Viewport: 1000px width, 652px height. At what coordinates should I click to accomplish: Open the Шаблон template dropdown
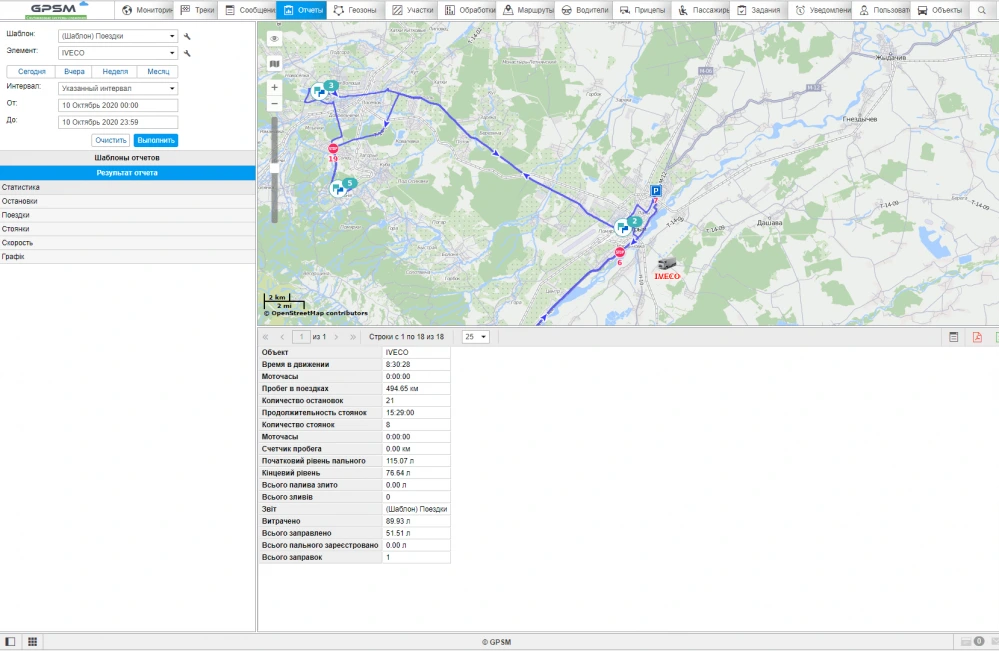point(118,36)
